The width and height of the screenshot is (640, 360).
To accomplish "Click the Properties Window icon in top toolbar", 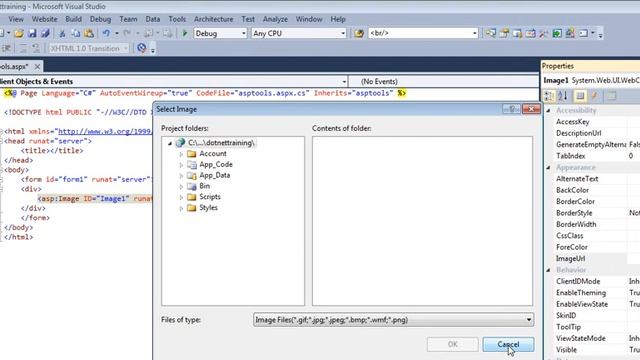I will pyautogui.click(x=504, y=33).
